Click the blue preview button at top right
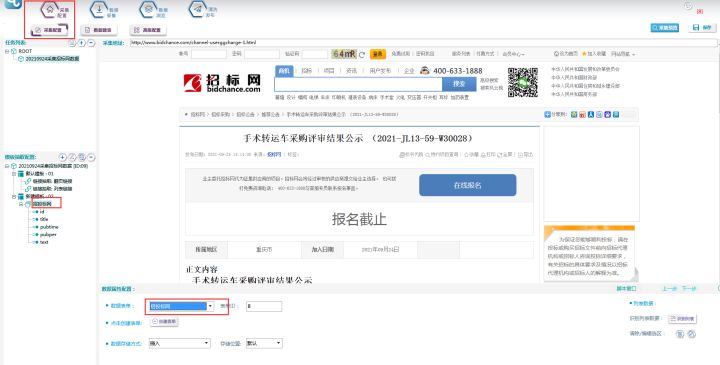Image resolution: width=720 pixels, height=365 pixels. [664, 28]
